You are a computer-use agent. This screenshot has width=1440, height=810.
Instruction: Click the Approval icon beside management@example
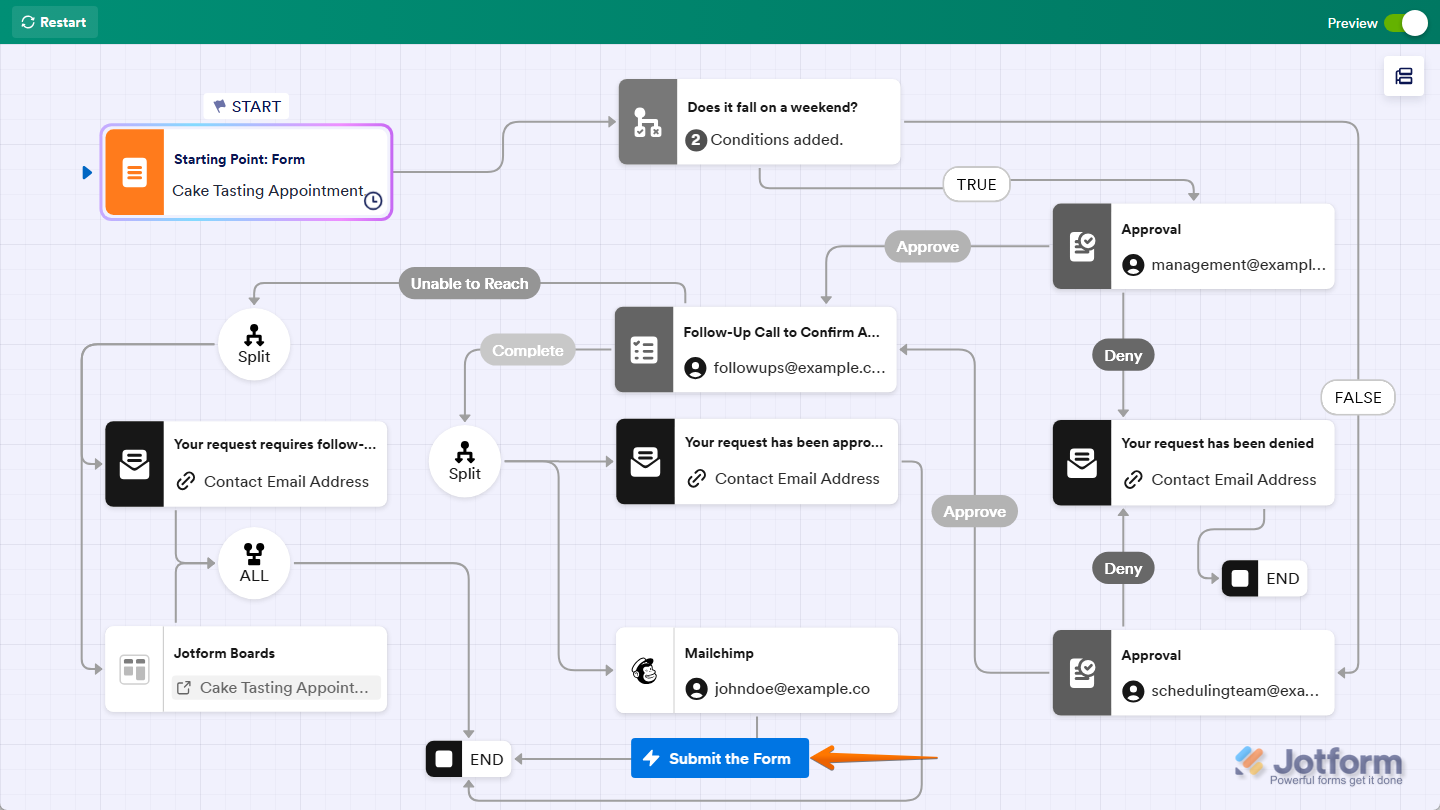click(x=1082, y=246)
